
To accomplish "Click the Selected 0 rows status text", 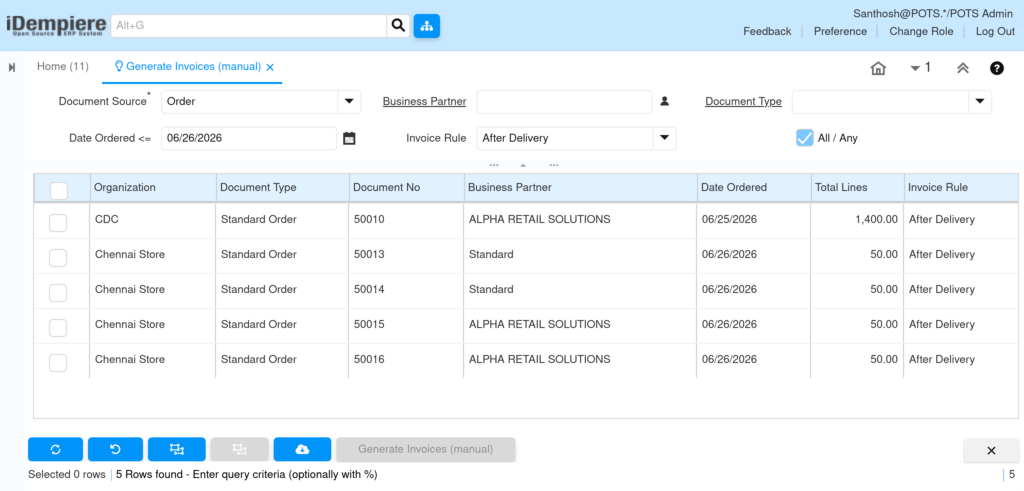I will click(67, 475).
